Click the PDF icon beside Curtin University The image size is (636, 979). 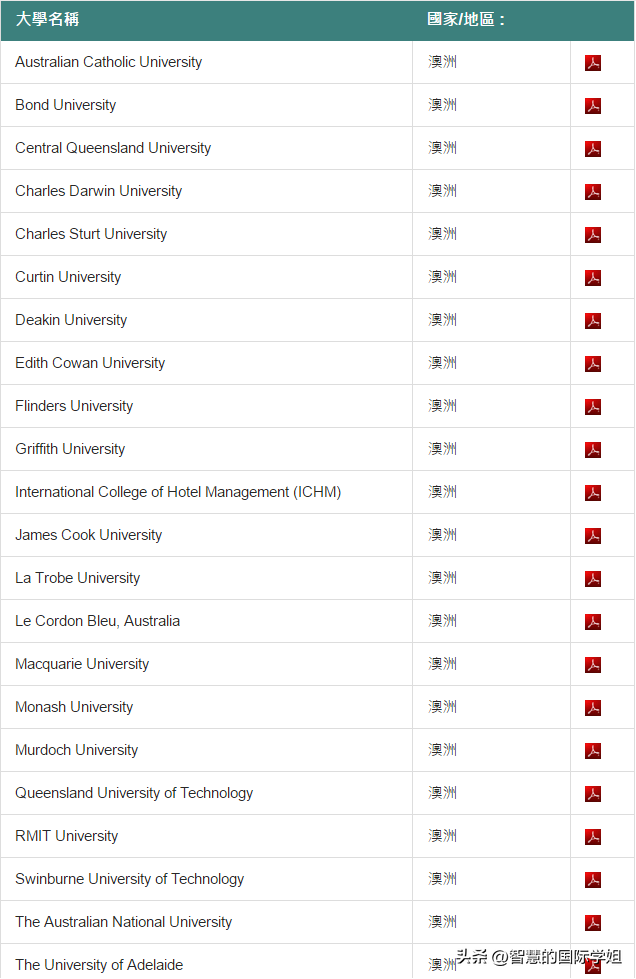[x=593, y=278]
